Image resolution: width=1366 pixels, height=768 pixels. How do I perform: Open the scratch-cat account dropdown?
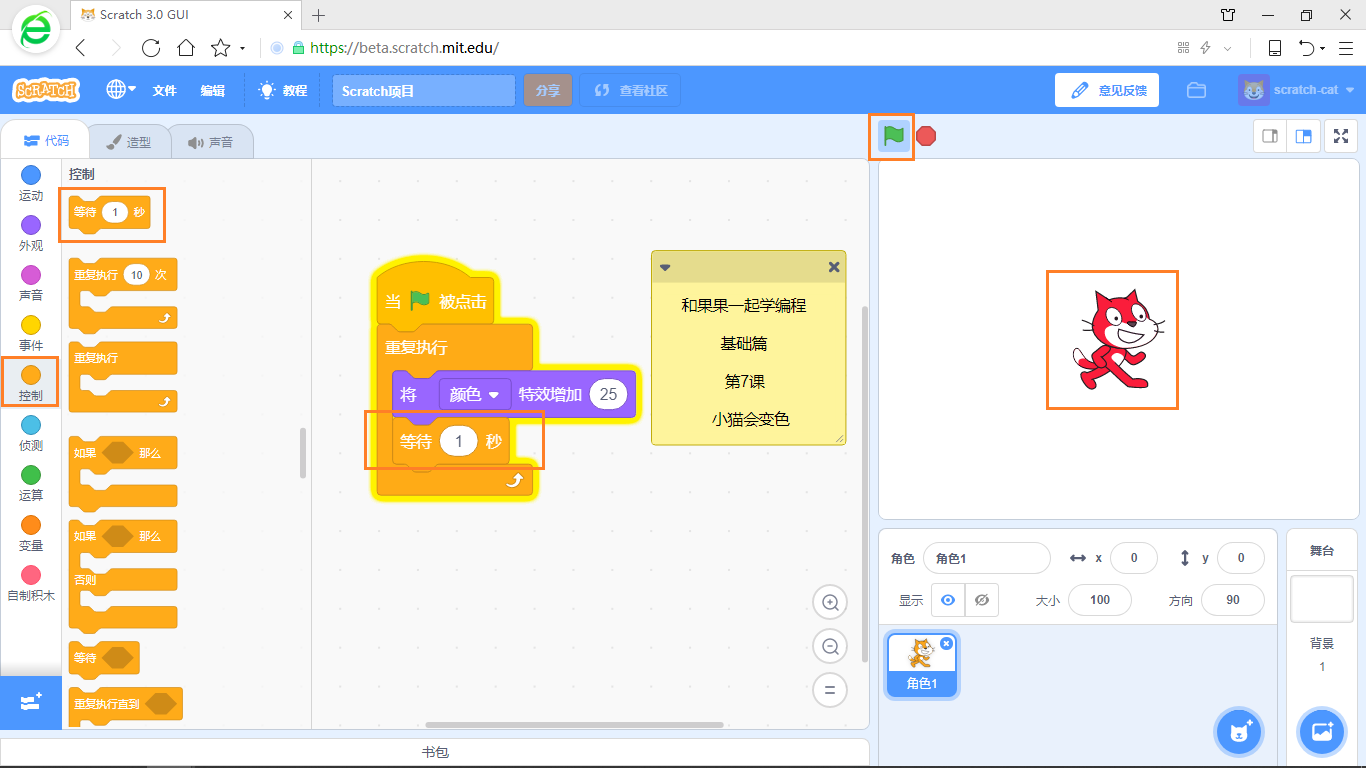tap(1297, 90)
